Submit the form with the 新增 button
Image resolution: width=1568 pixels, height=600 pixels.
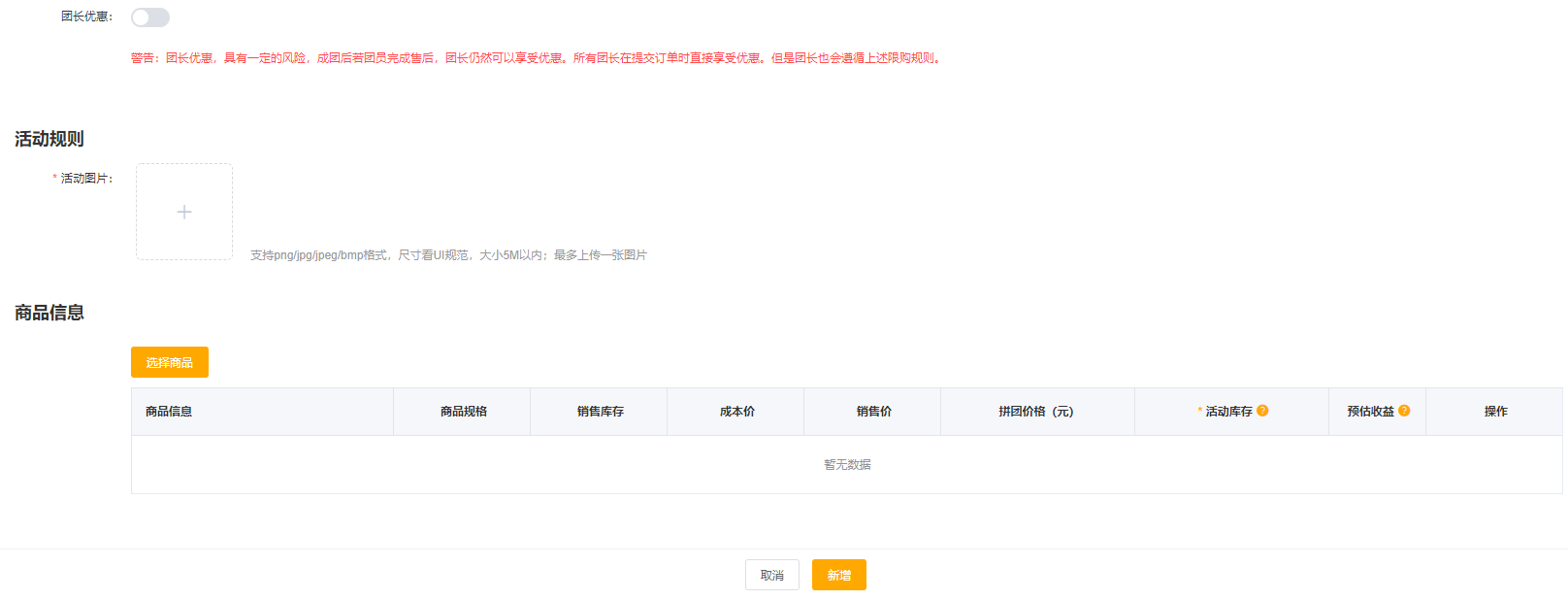tap(838, 575)
